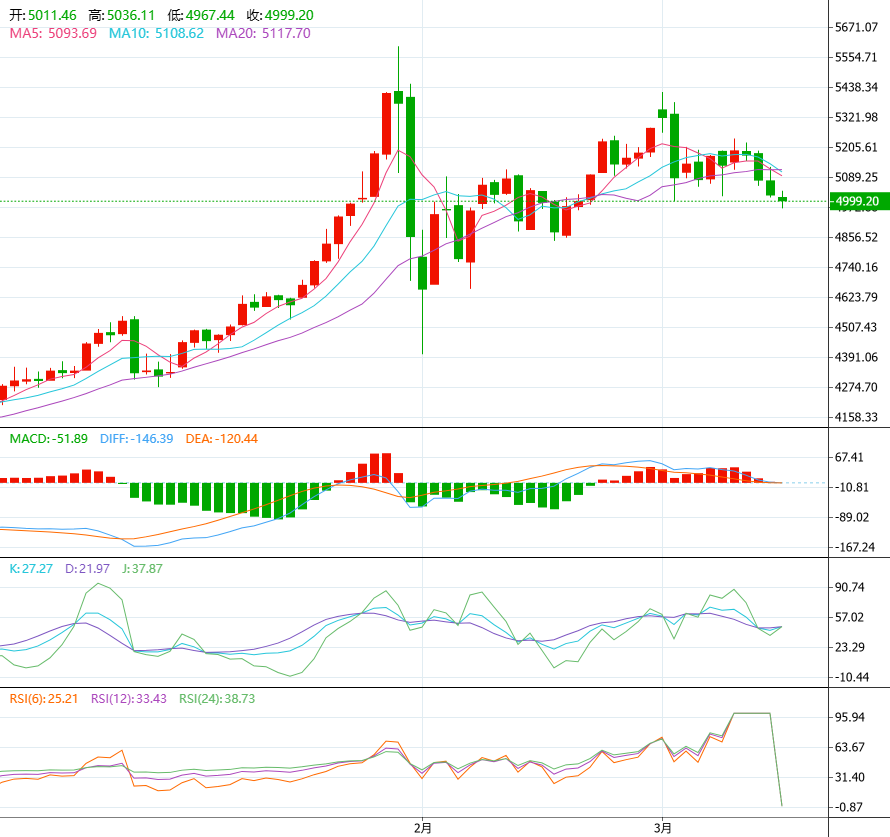Click the KDJ K value label

tap(29, 569)
